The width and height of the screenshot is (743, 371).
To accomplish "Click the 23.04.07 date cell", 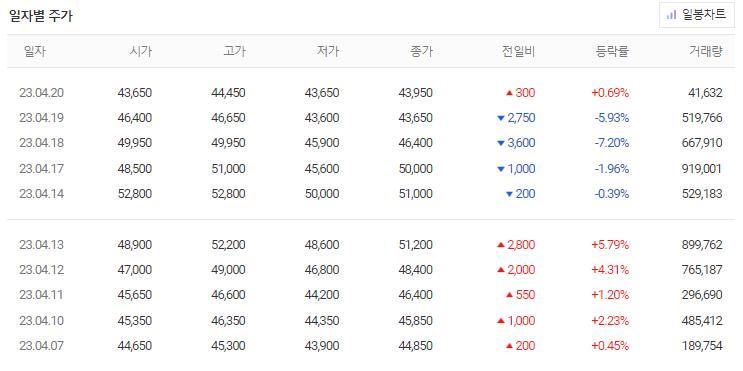I will pyautogui.click(x=42, y=346).
